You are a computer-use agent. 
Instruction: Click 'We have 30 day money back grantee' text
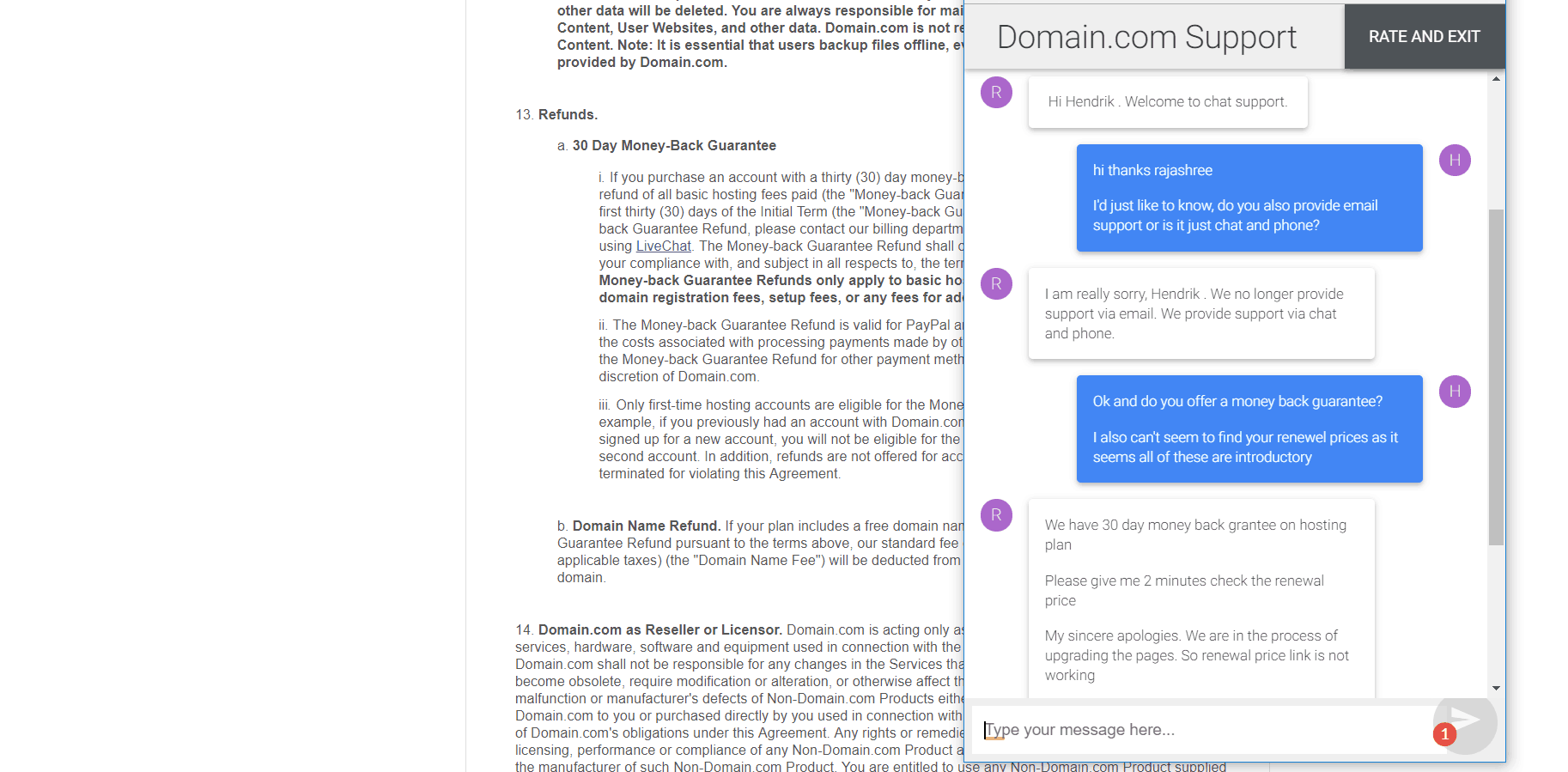(x=1195, y=534)
